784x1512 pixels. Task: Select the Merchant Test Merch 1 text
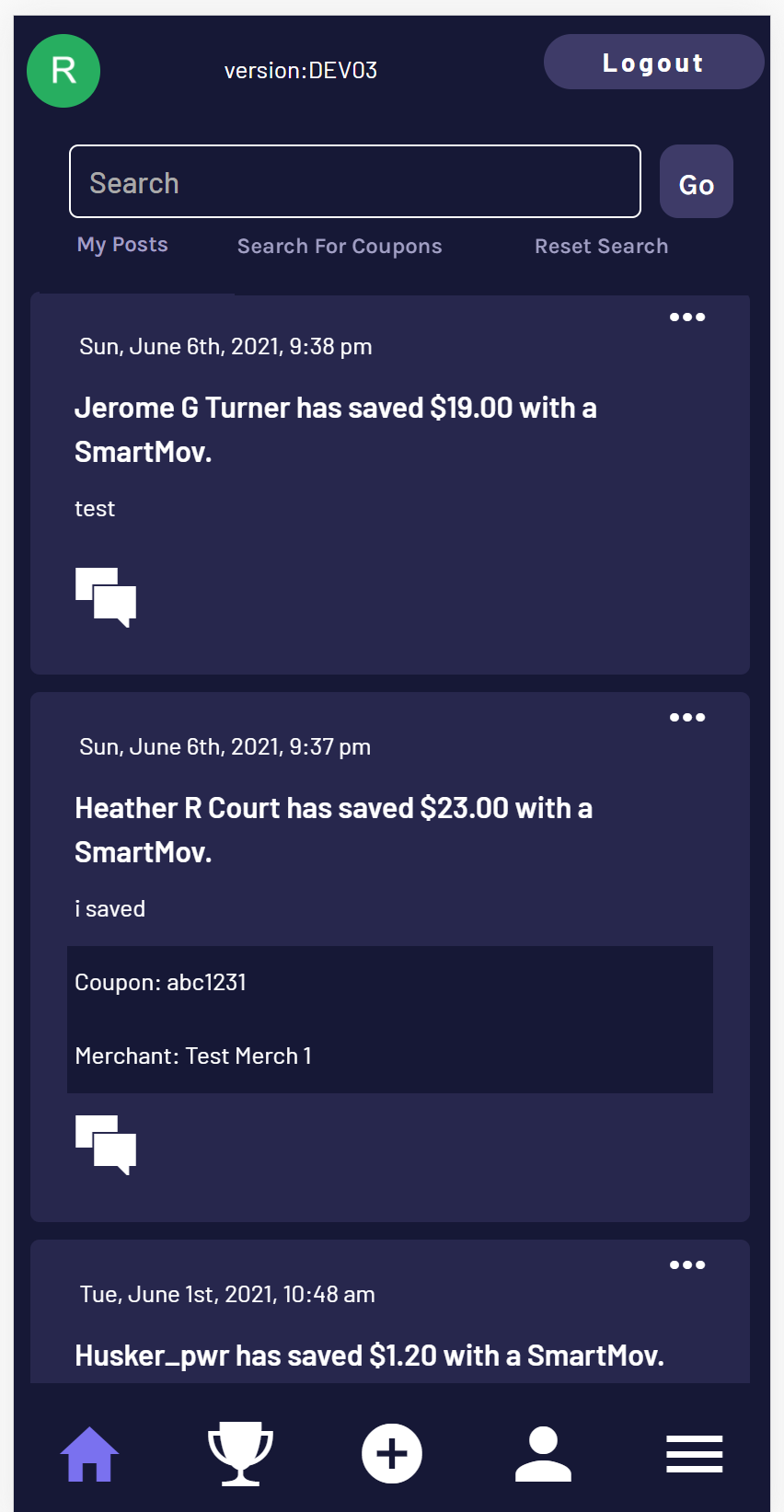tap(192, 1056)
